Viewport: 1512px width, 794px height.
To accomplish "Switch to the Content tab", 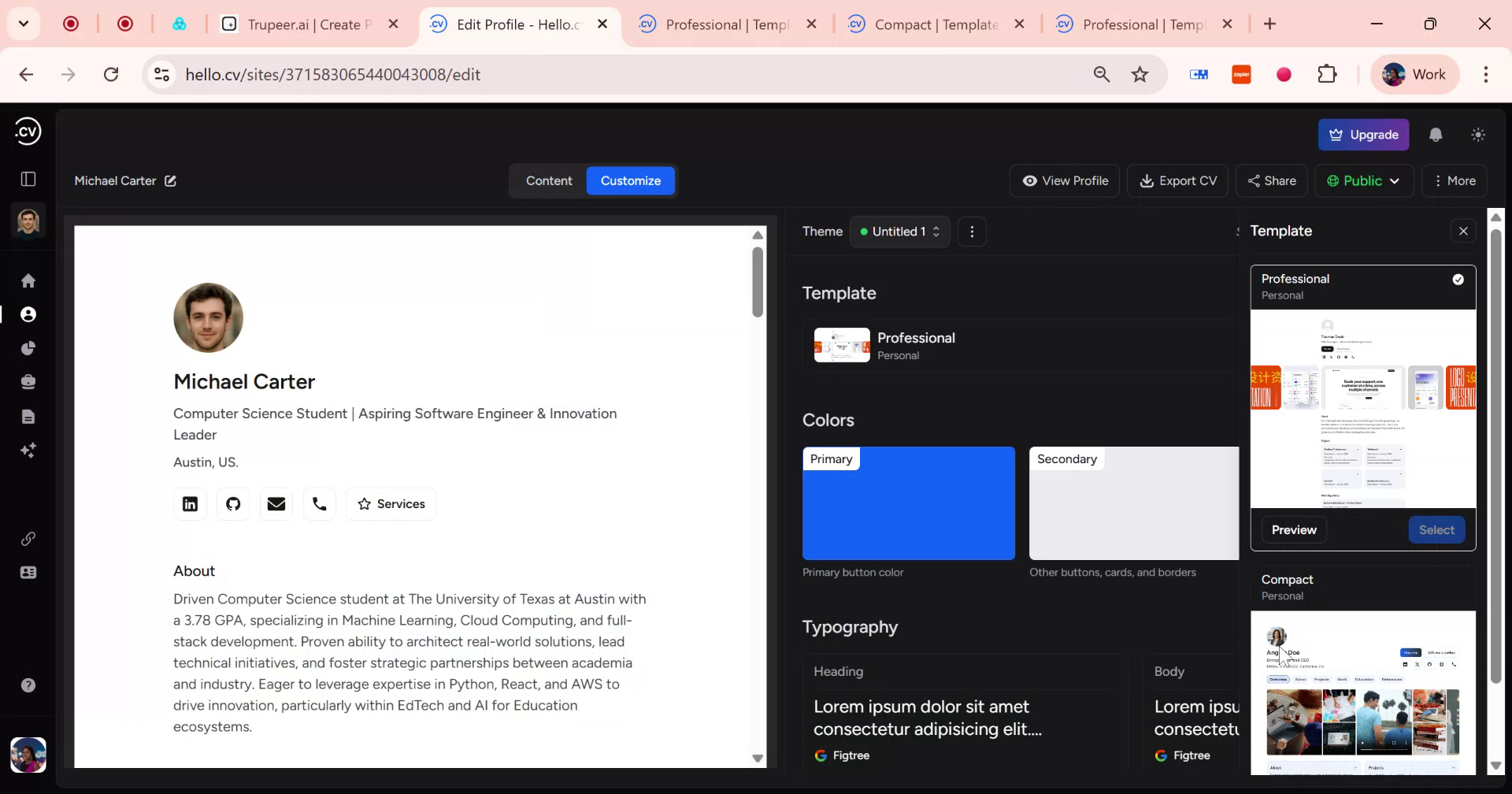I will coord(549,180).
